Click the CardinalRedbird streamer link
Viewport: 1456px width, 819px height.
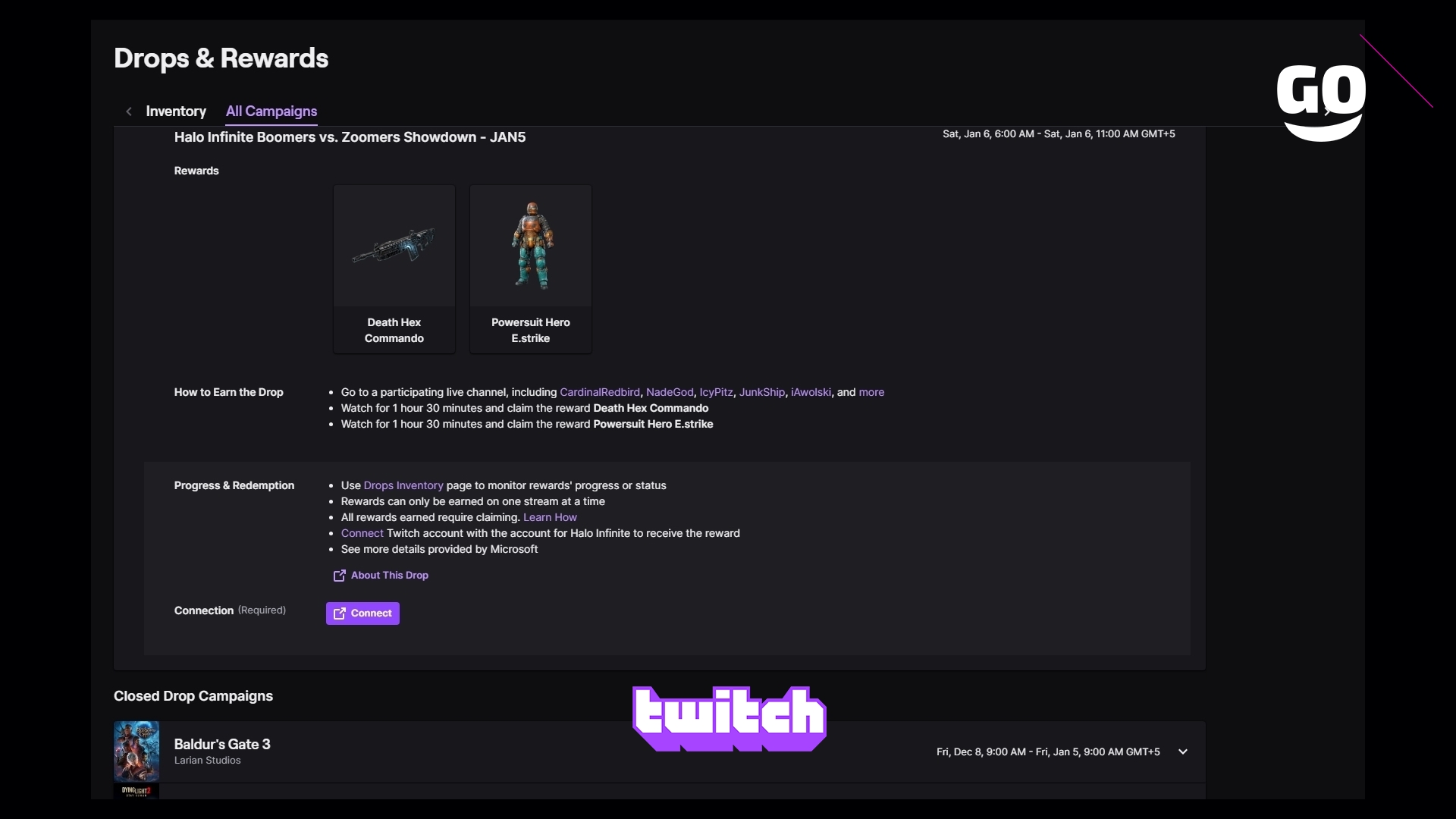tap(599, 392)
